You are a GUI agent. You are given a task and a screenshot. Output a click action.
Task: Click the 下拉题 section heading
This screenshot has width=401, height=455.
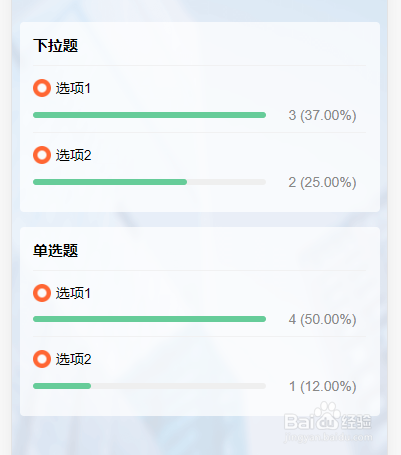coord(56,45)
